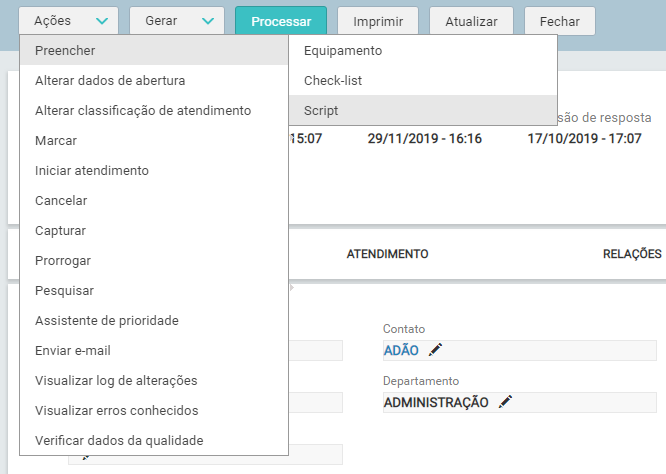
Task: Expand the Gerar dropdown
Action: pyautogui.click(x=177, y=21)
